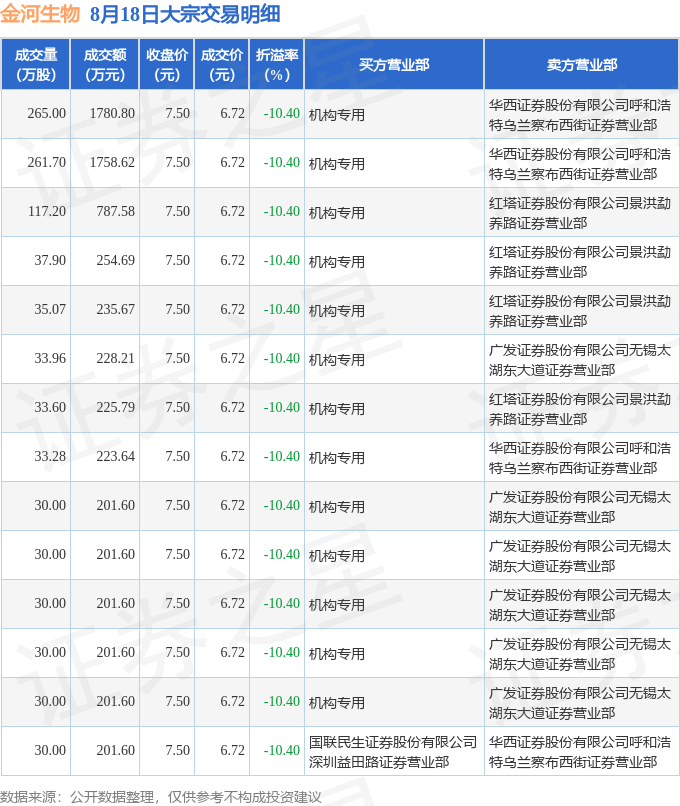Click 华西证券 seller in the 33.28 row
Screen dimensions: 680x806
tap(580, 458)
